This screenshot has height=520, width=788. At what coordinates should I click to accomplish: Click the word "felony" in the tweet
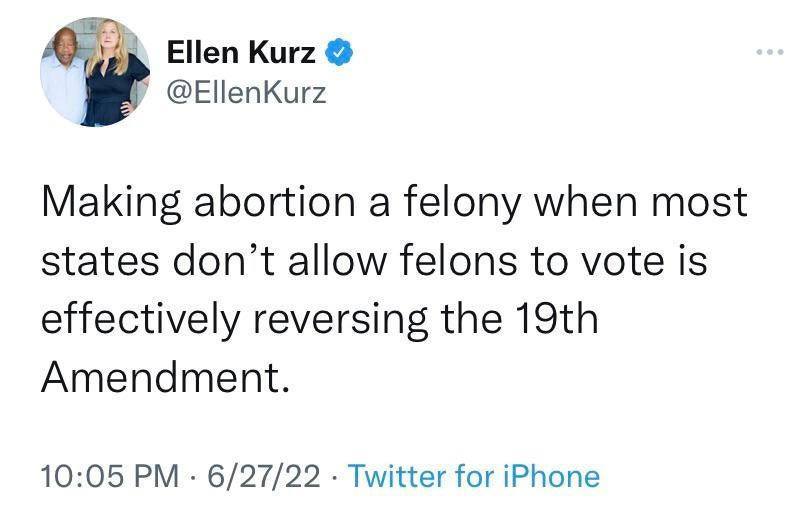coord(470,204)
